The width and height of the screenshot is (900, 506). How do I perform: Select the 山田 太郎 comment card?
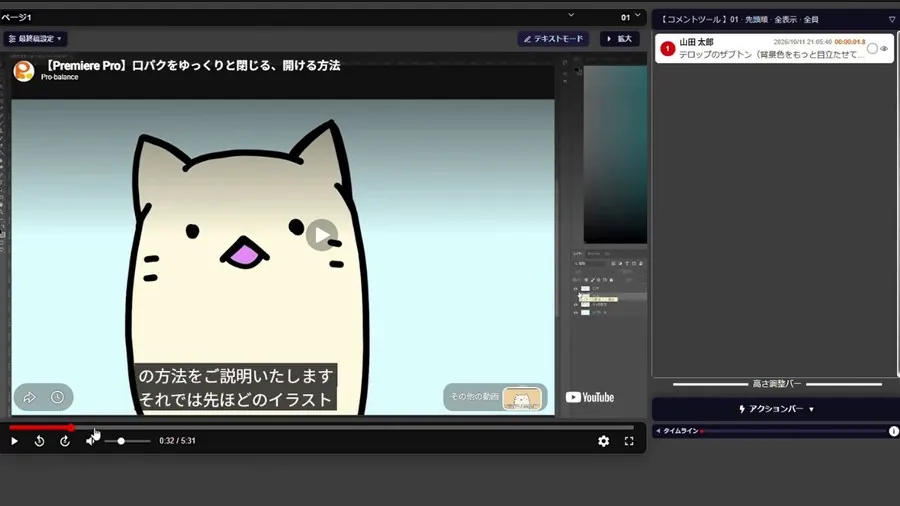coord(774,48)
